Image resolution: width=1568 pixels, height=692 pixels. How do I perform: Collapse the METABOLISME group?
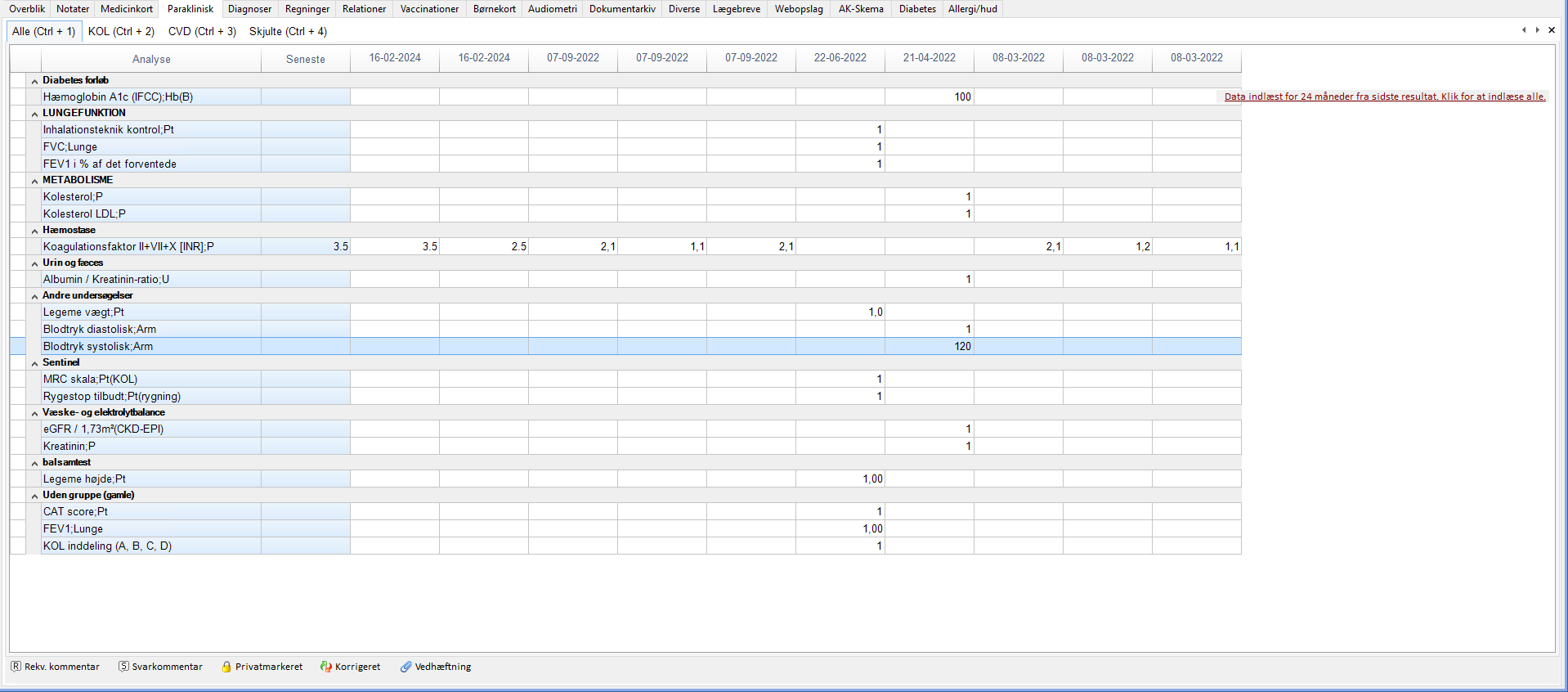pyautogui.click(x=34, y=181)
